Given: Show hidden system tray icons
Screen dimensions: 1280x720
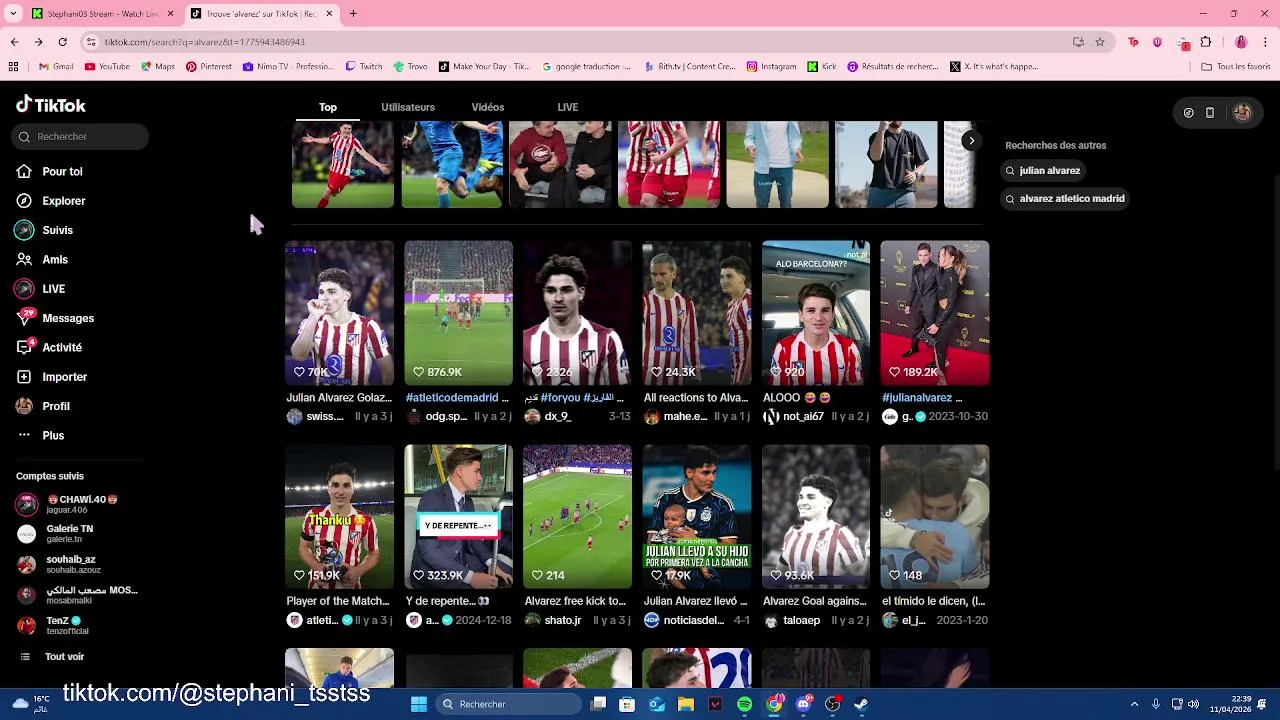Looking at the screenshot, I should tap(1134, 704).
